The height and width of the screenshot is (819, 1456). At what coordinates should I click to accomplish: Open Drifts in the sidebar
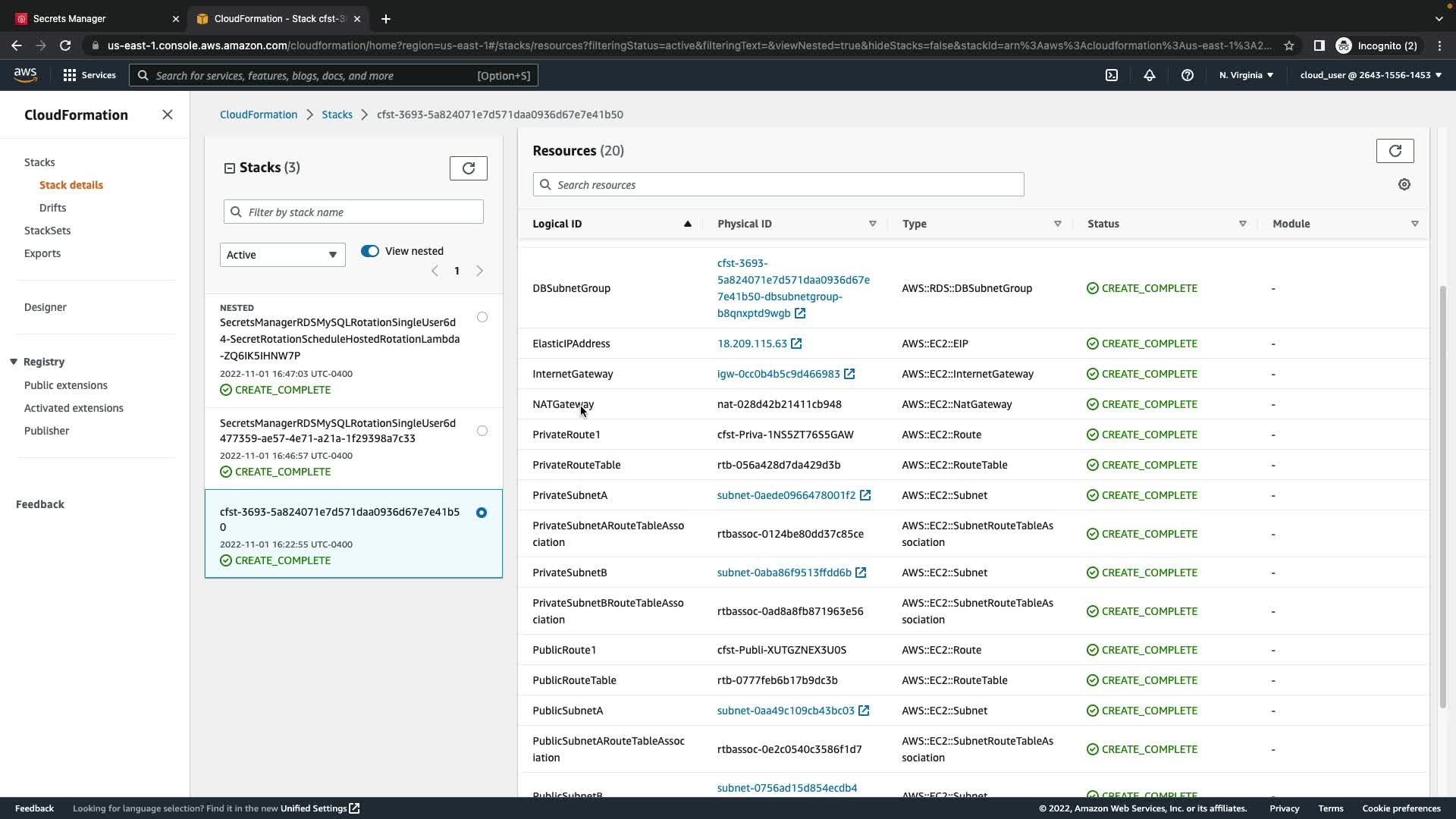[x=52, y=208]
